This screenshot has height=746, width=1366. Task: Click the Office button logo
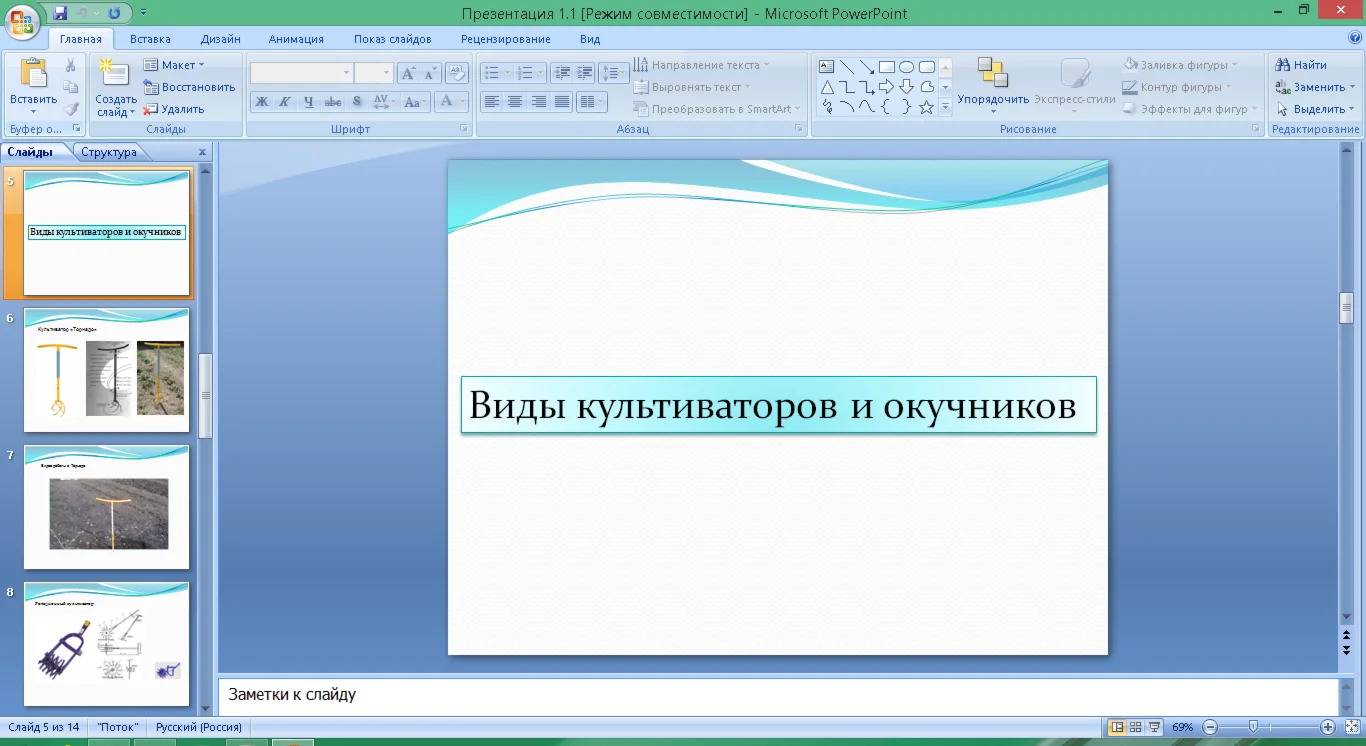pos(22,20)
